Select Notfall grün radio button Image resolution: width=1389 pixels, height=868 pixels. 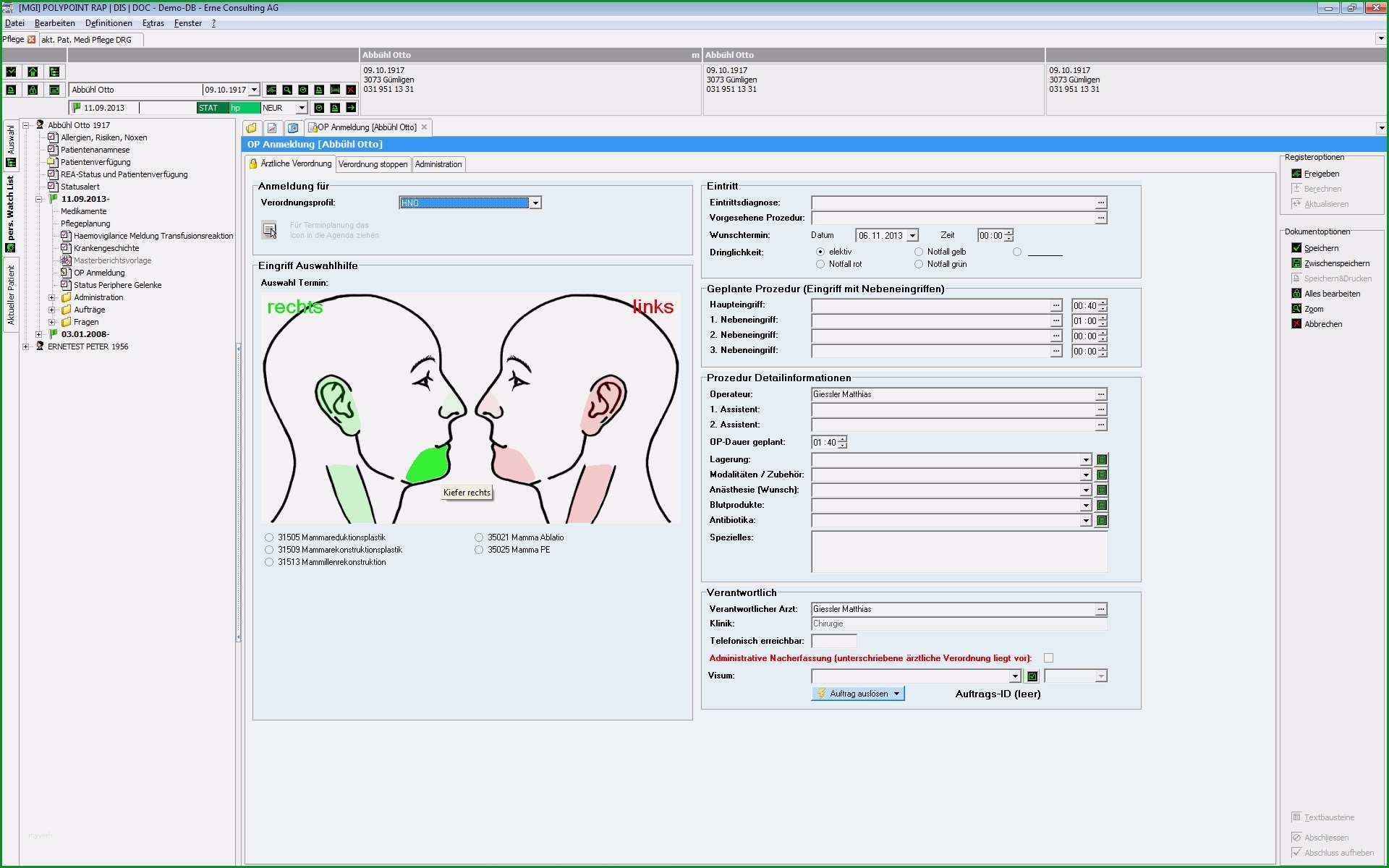pos(919,264)
